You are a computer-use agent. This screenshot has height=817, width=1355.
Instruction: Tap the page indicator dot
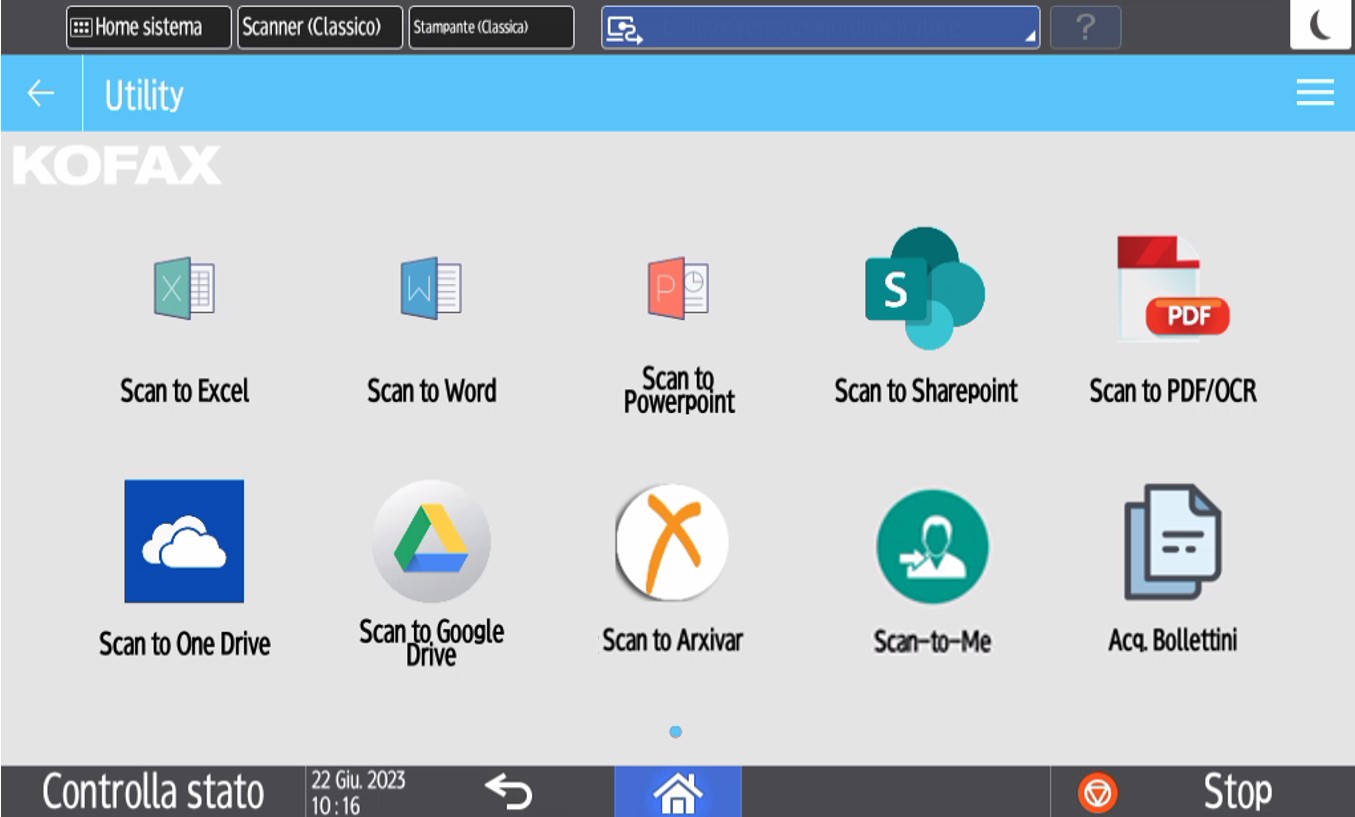click(x=676, y=732)
